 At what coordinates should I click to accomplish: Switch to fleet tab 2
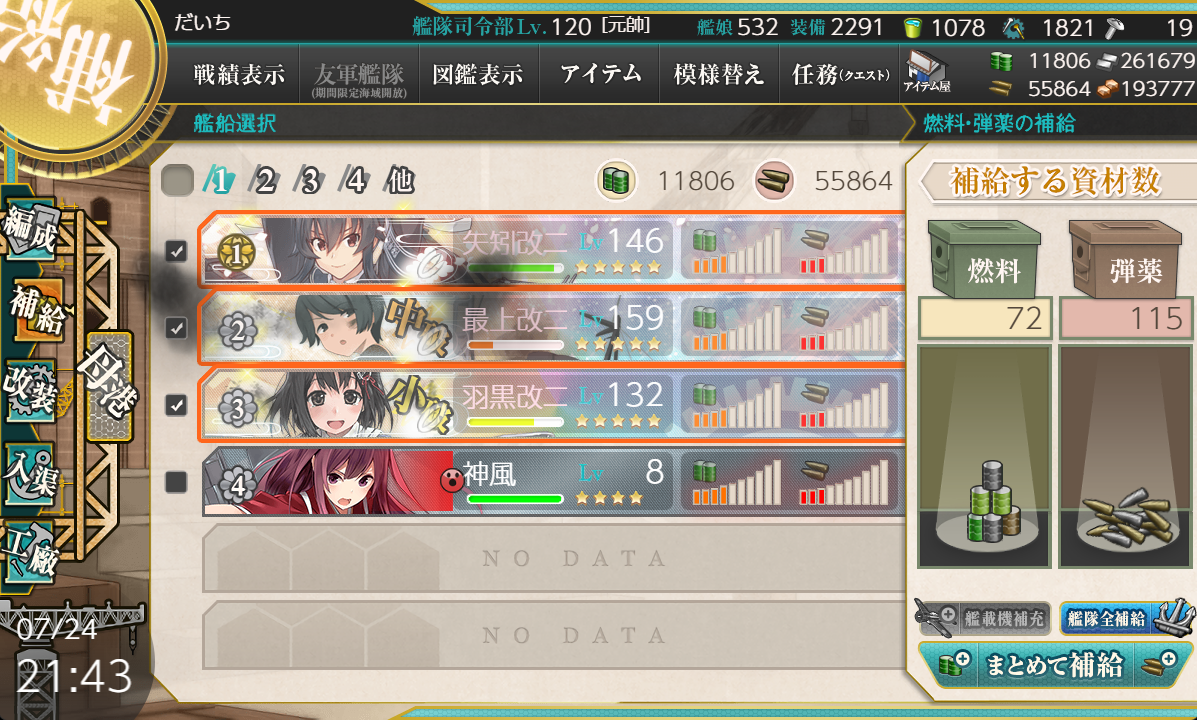[x=265, y=181]
